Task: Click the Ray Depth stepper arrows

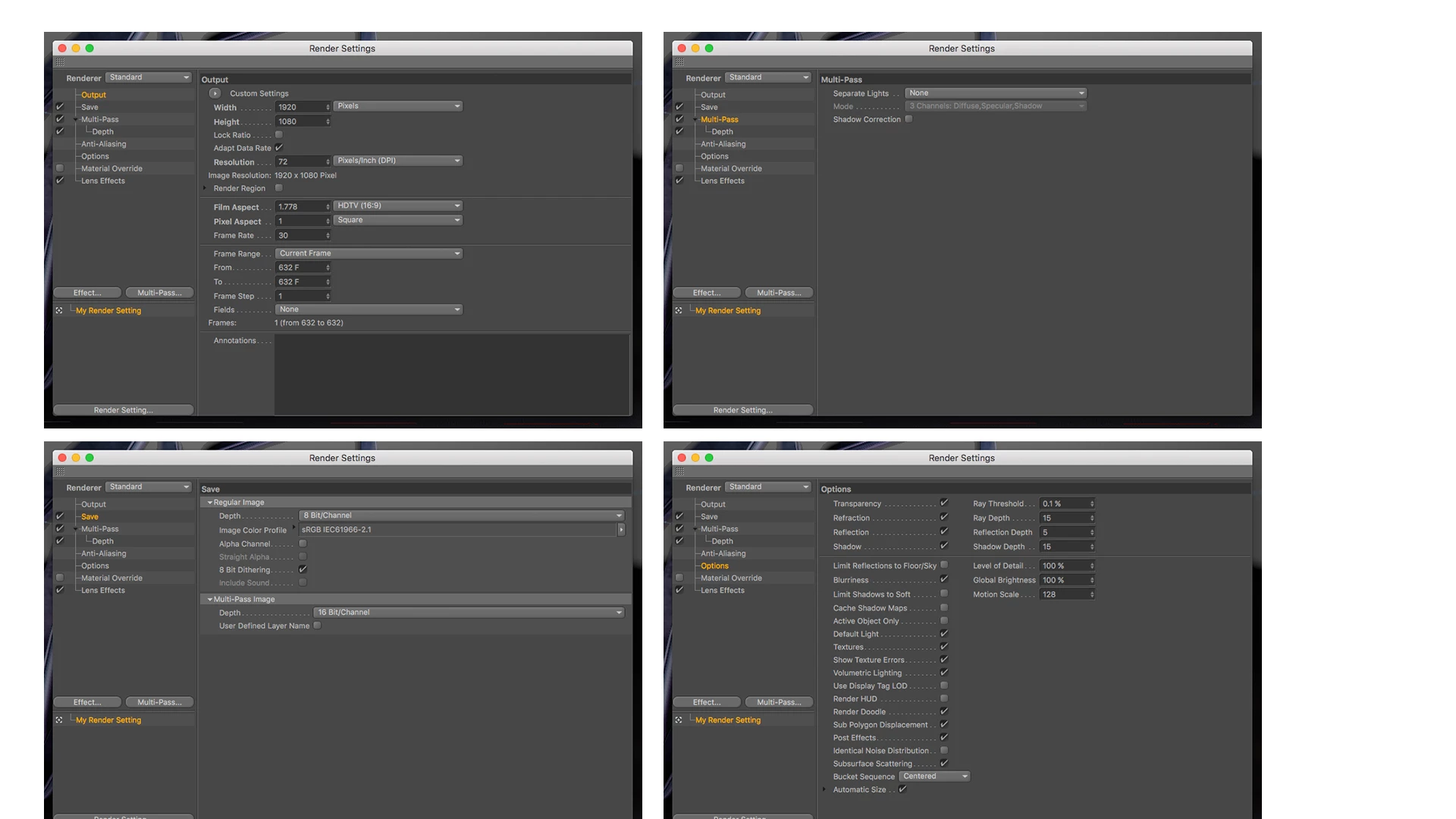Action: pos(1092,518)
